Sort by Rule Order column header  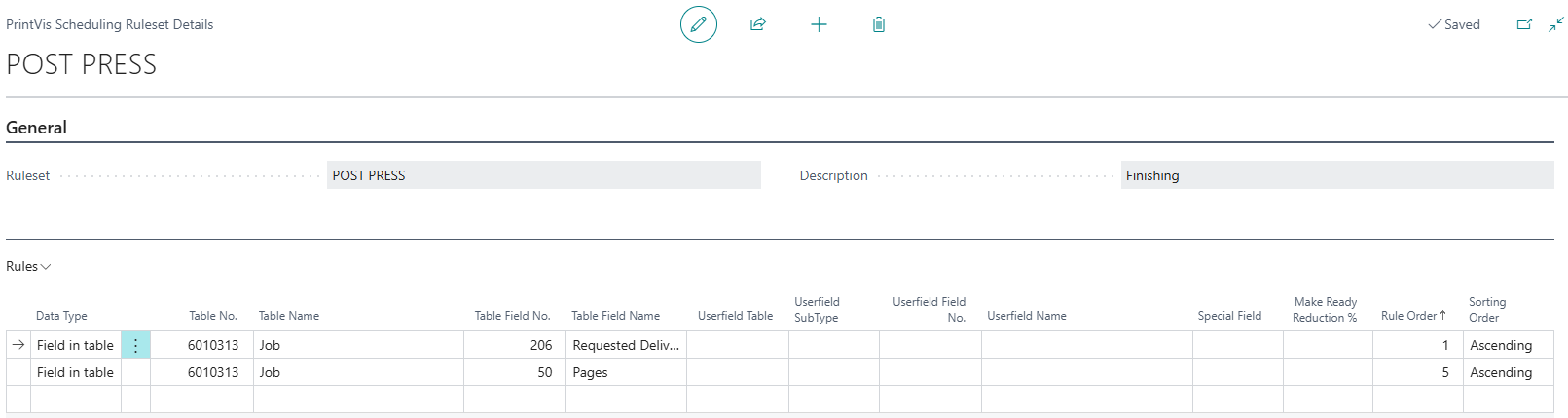1413,316
